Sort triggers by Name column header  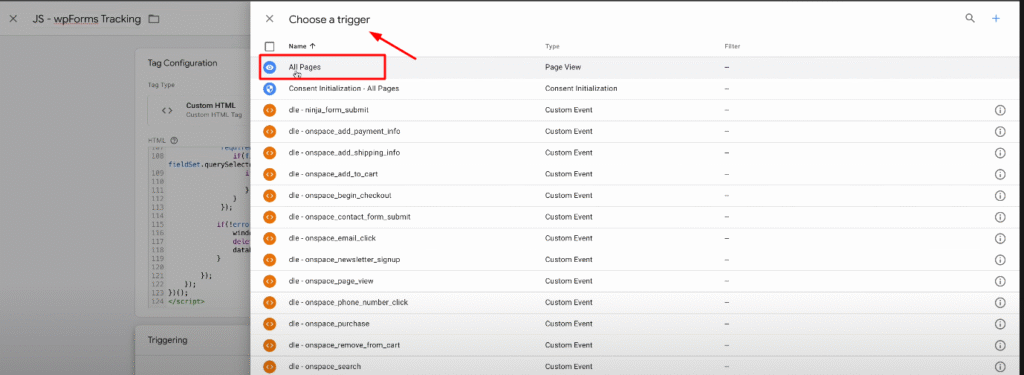coord(302,46)
